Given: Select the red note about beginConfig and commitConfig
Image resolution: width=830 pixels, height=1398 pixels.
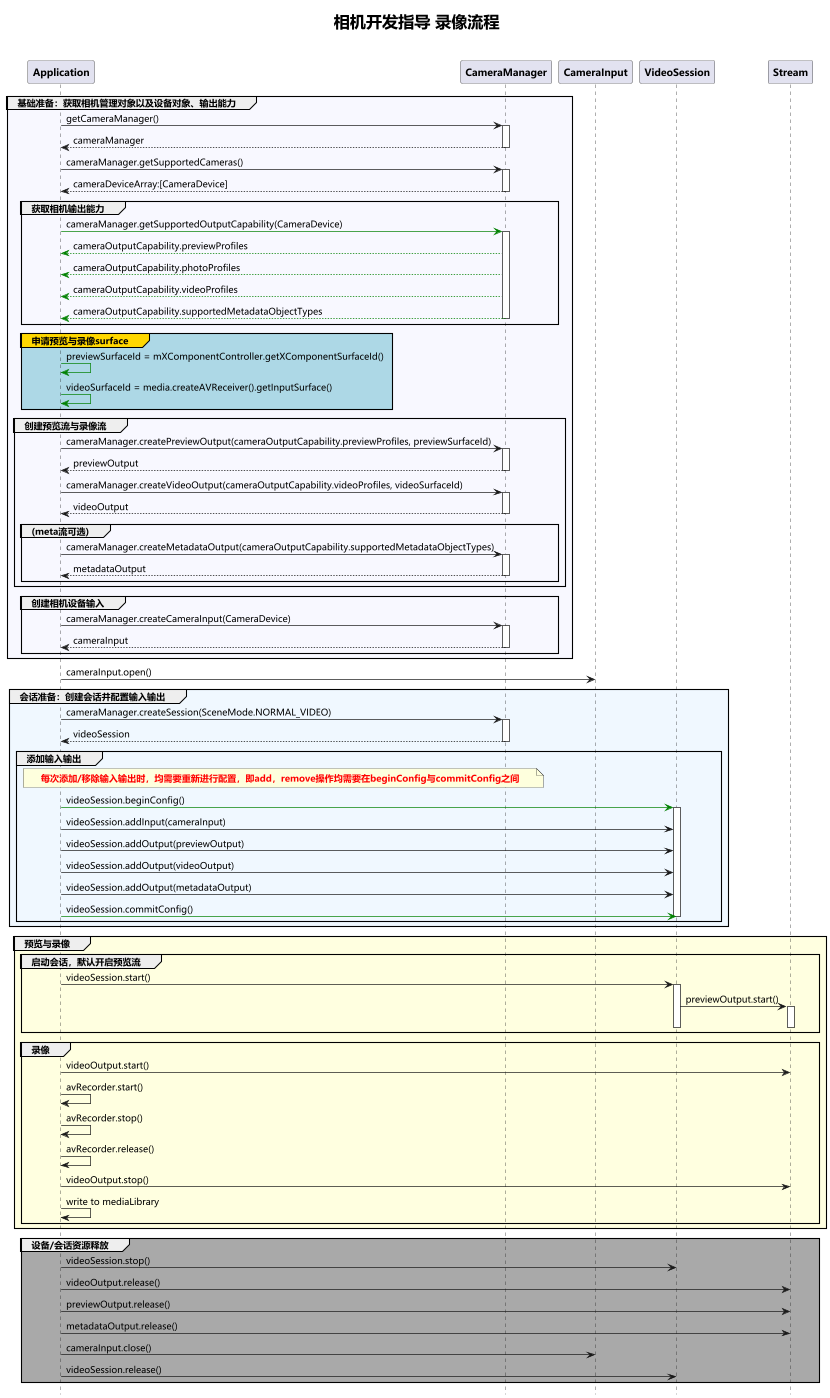Looking at the screenshot, I should pyautogui.click(x=280, y=778).
